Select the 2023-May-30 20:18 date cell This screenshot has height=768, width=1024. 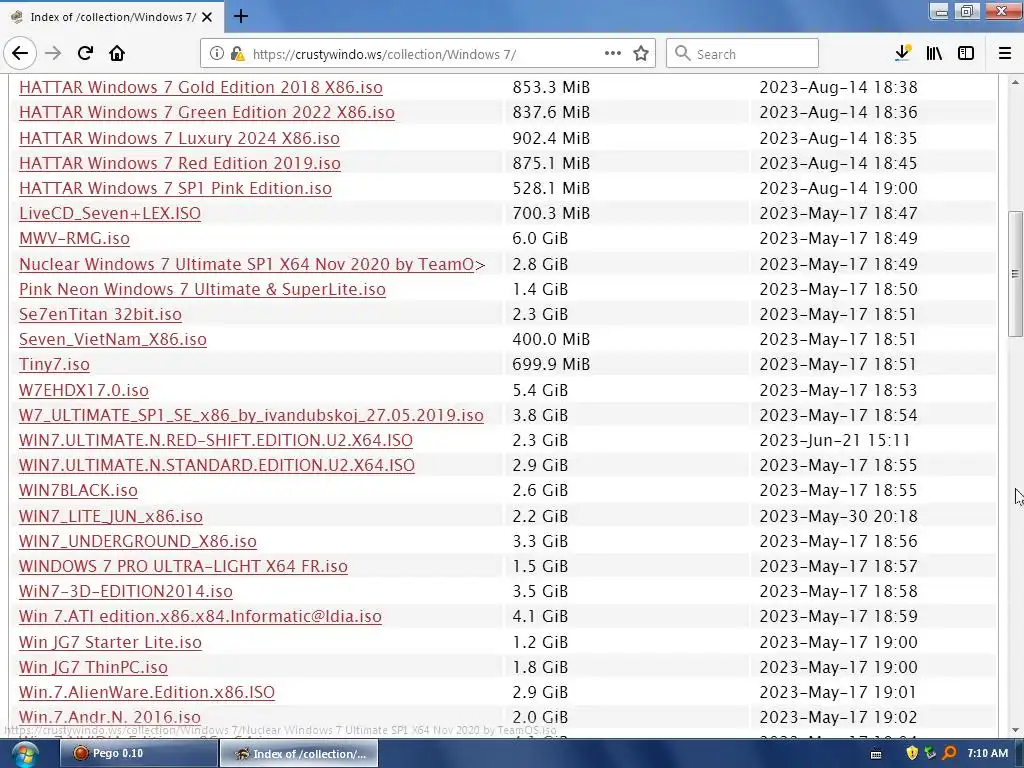click(x=838, y=517)
